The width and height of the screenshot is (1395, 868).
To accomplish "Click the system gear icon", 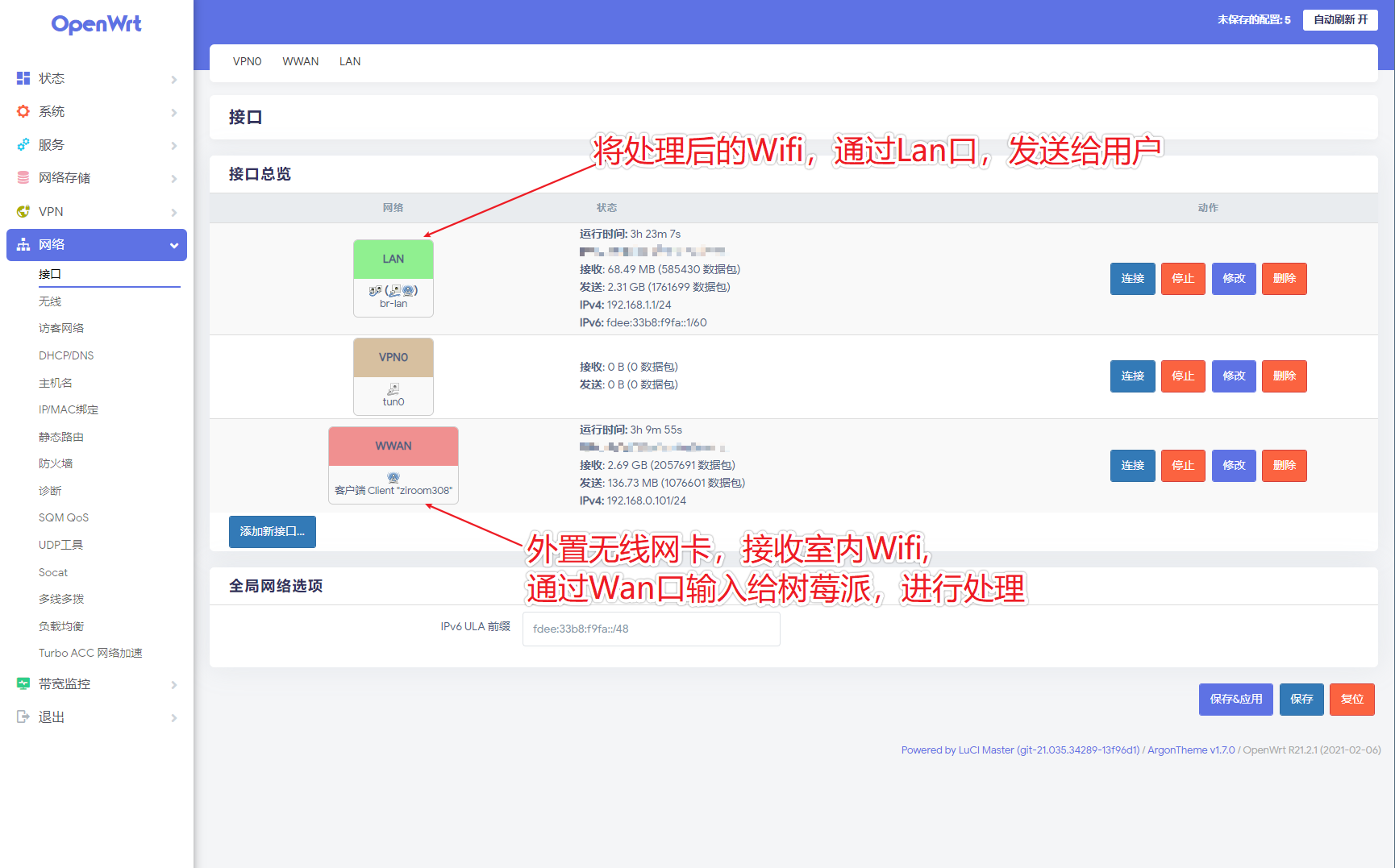I will 23,111.
